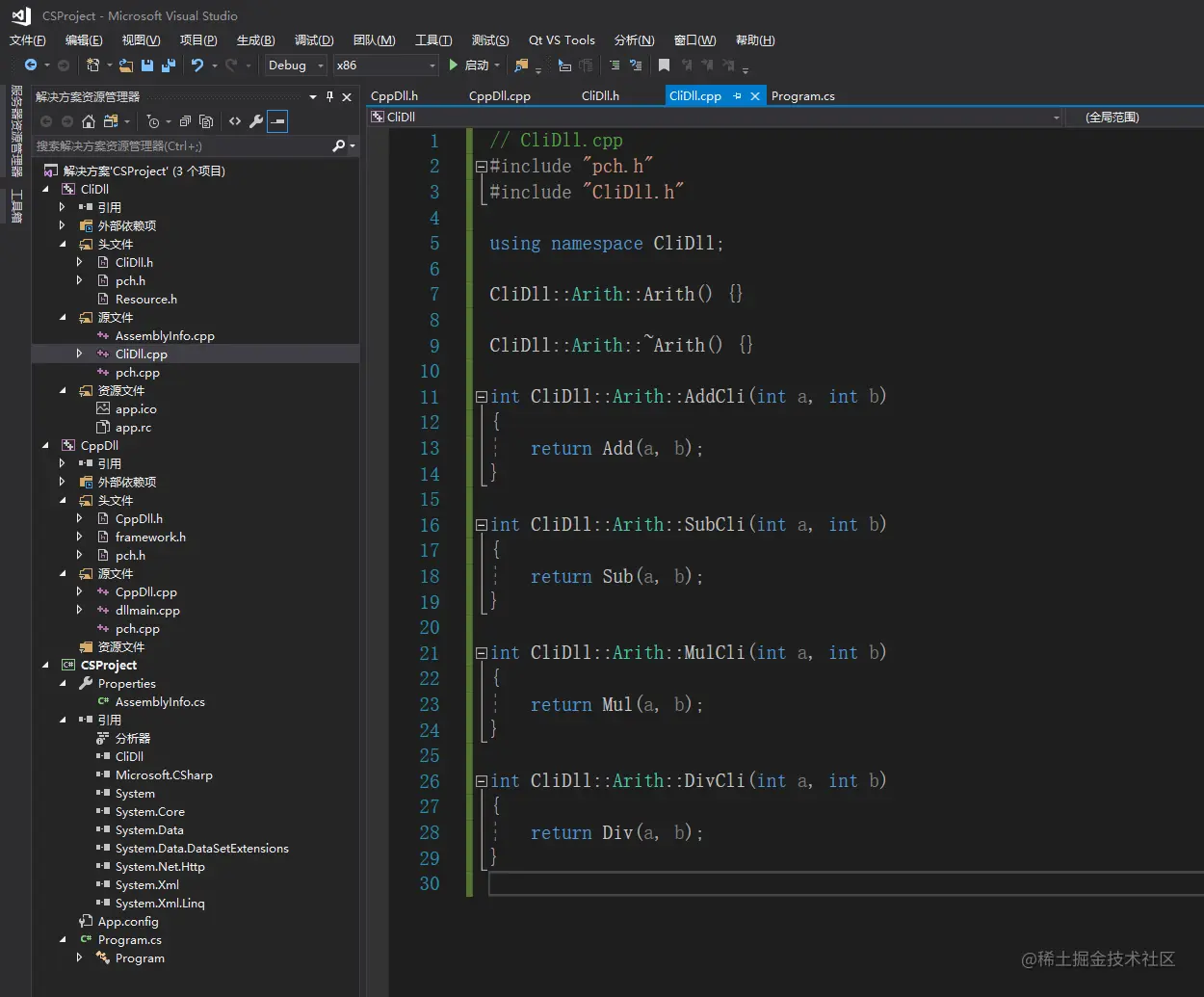The width and height of the screenshot is (1204, 997).
Task: Open the global scope (全局范围) dropdown
Action: coord(1136,117)
